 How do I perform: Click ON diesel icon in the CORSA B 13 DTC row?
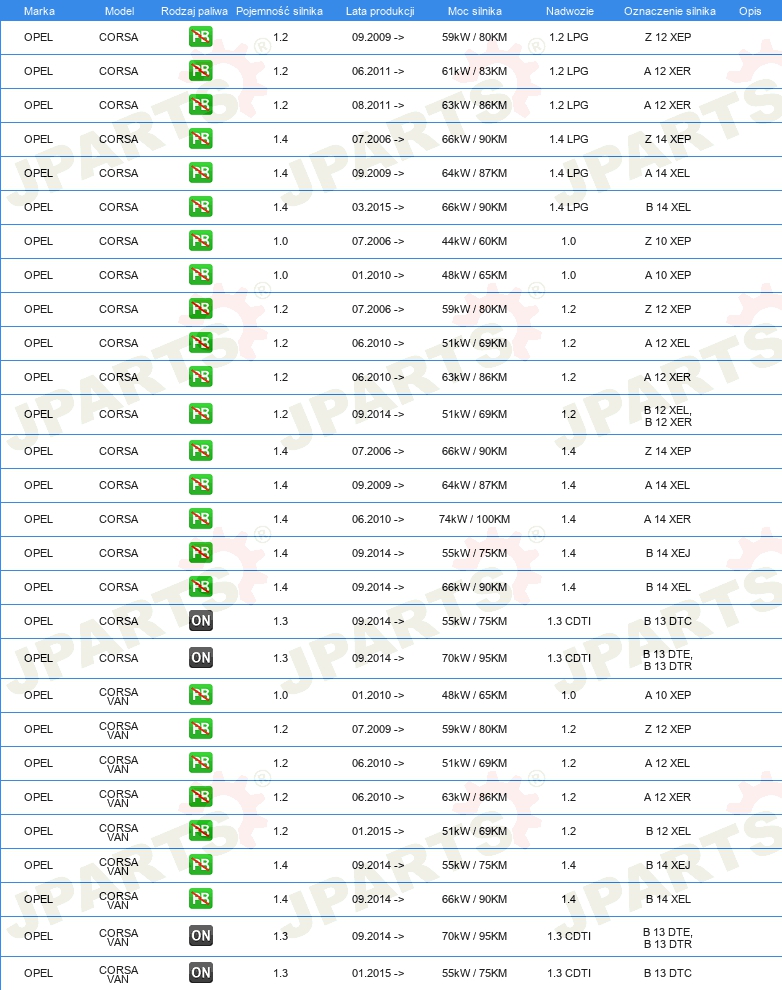201,621
